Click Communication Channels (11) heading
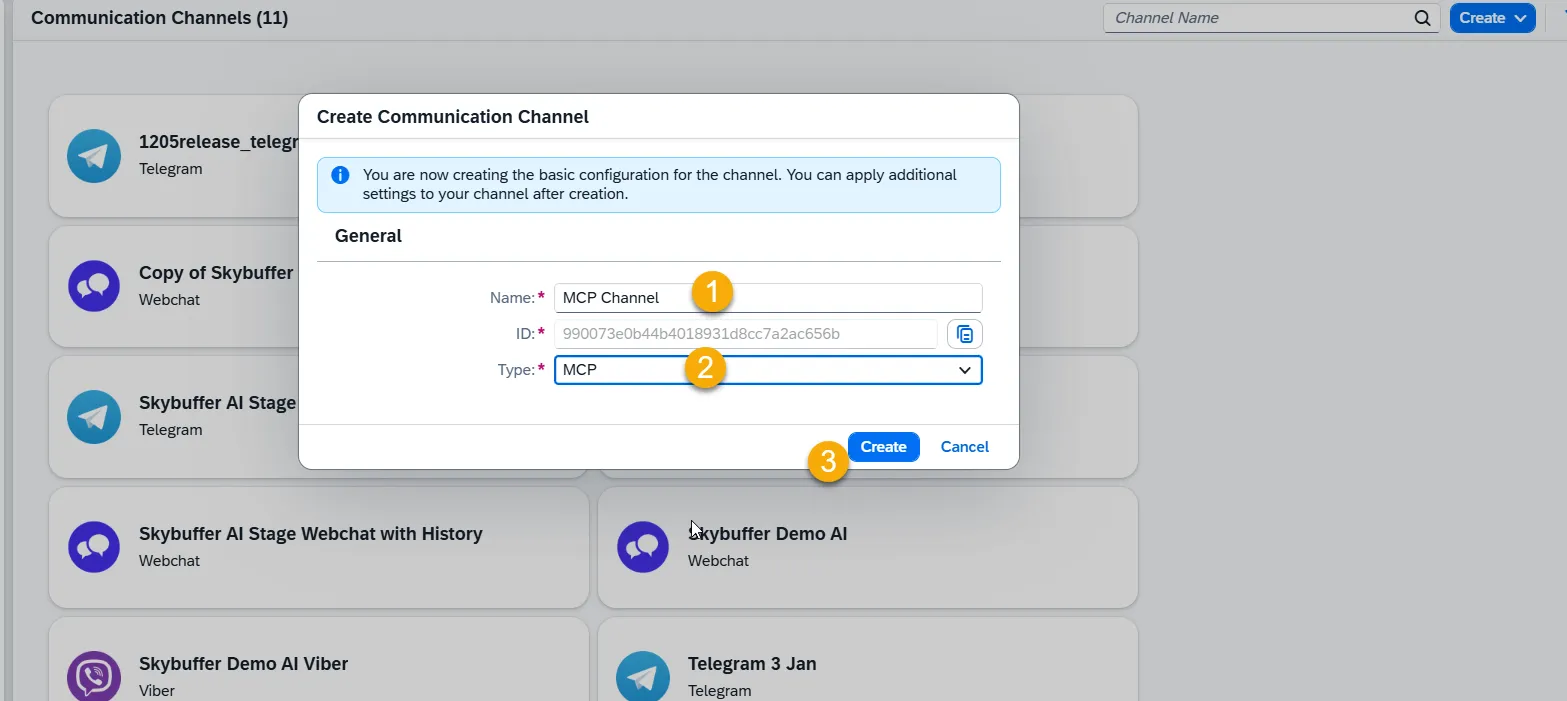 [160, 18]
